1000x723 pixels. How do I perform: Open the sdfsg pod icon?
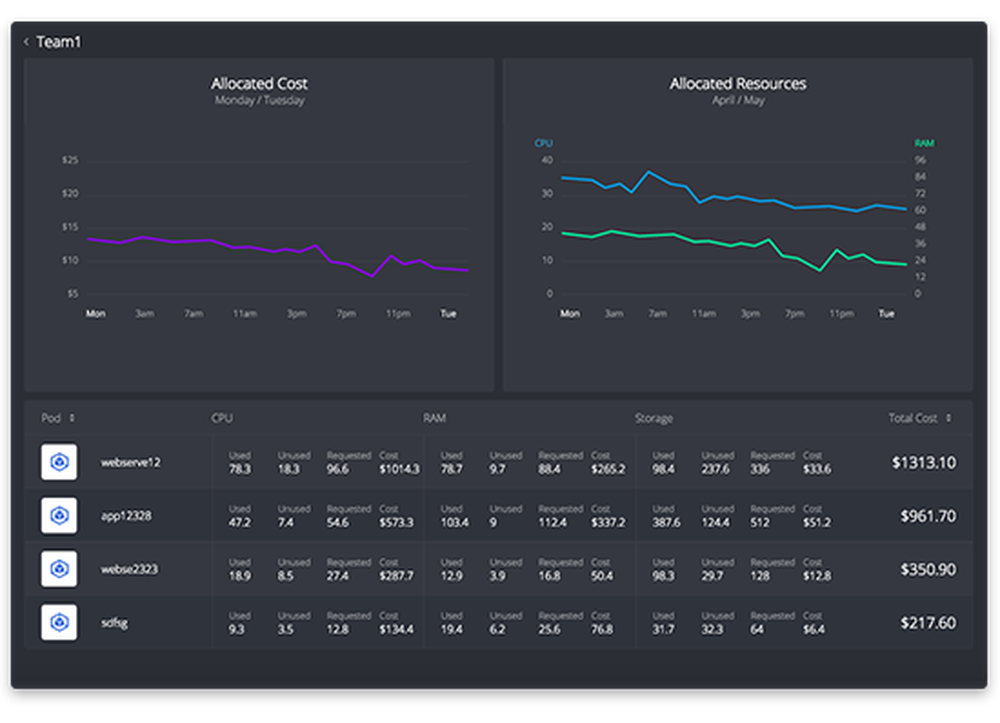(59, 622)
